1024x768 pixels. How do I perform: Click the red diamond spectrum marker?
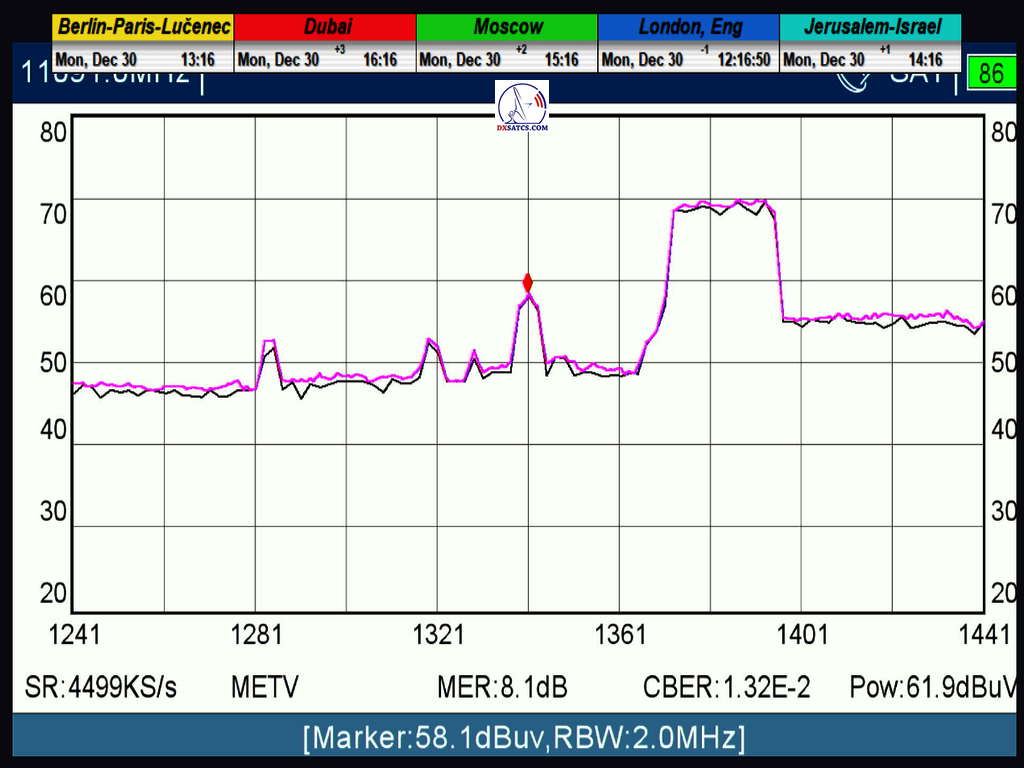pos(528,283)
